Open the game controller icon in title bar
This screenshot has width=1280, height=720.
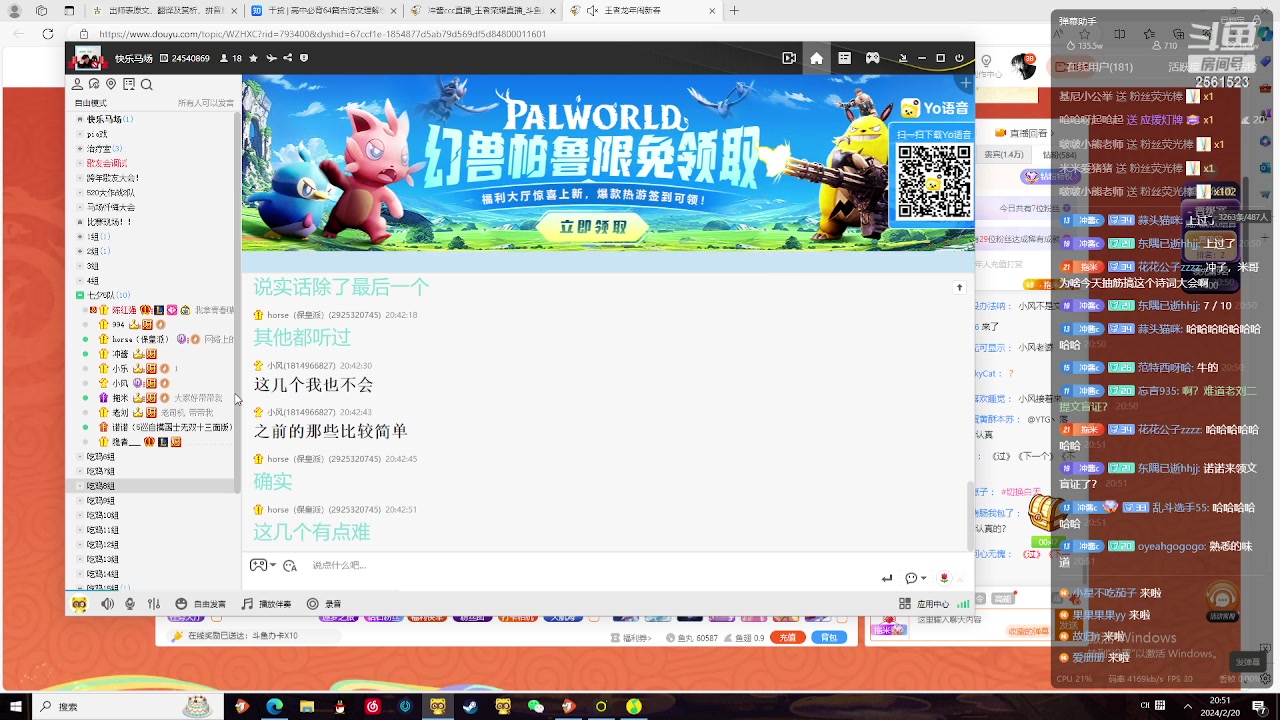coord(873,58)
